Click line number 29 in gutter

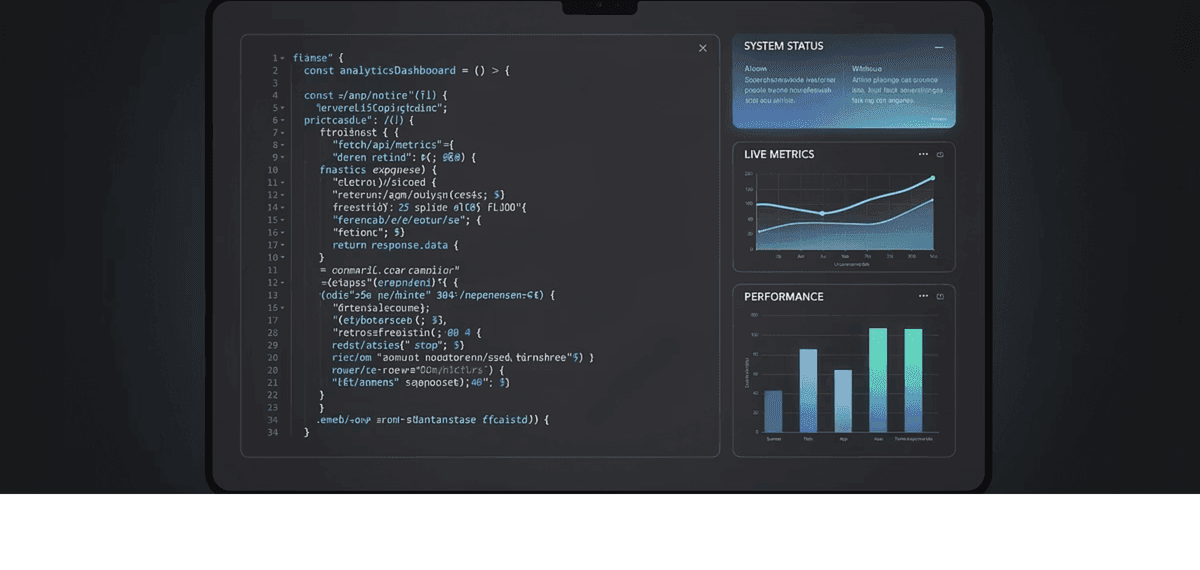click(x=272, y=345)
